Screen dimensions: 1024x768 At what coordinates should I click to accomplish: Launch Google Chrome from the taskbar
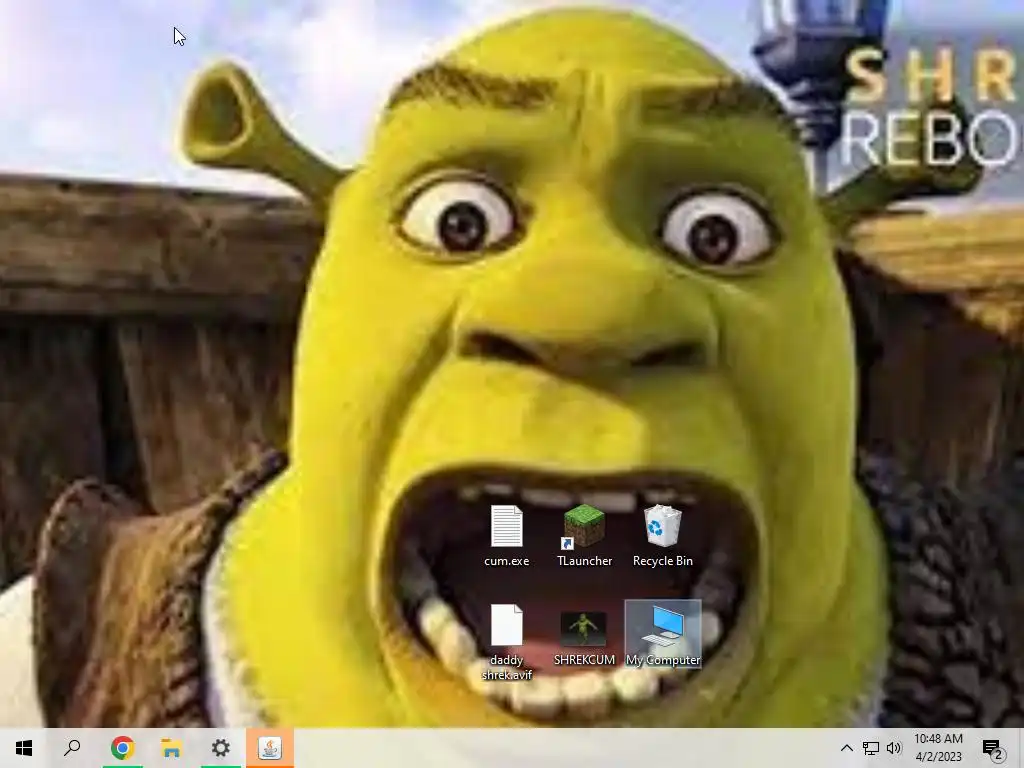click(x=122, y=748)
